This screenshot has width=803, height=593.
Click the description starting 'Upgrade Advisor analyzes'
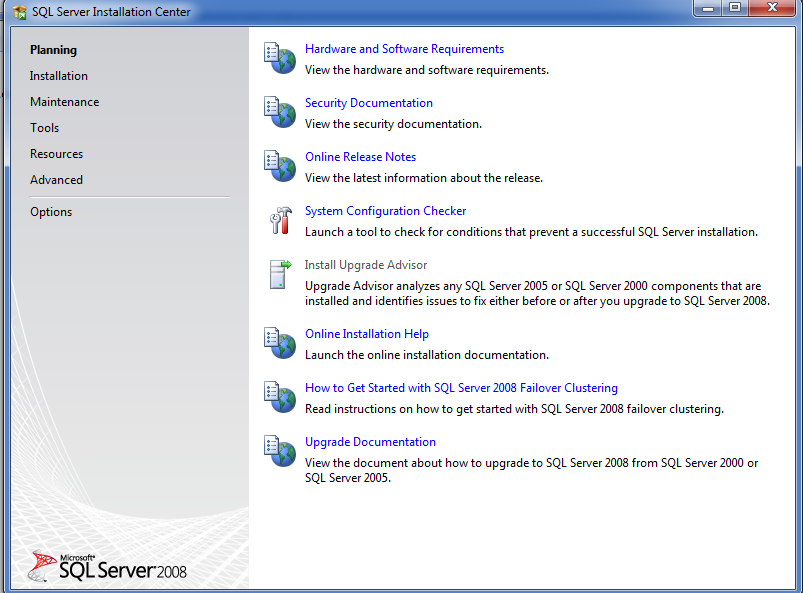(537, 293)
